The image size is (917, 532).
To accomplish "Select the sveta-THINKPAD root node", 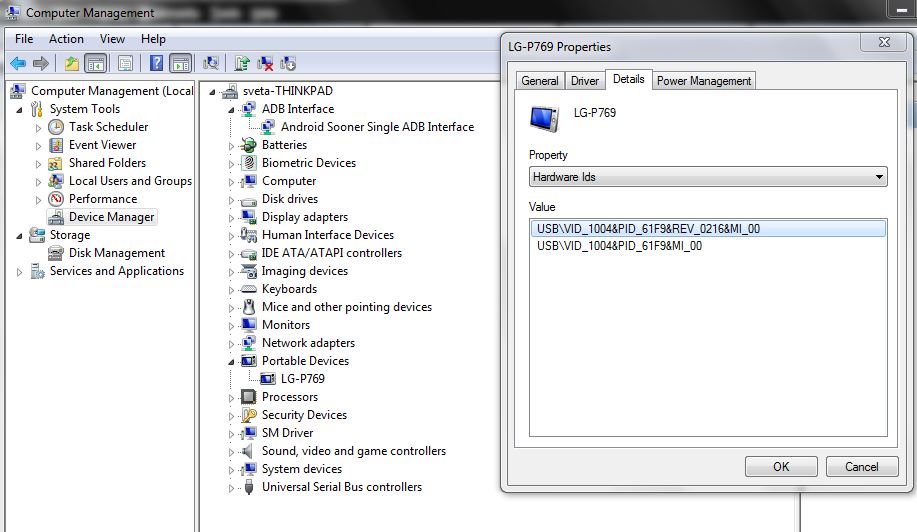I will (x=288, y=91).
